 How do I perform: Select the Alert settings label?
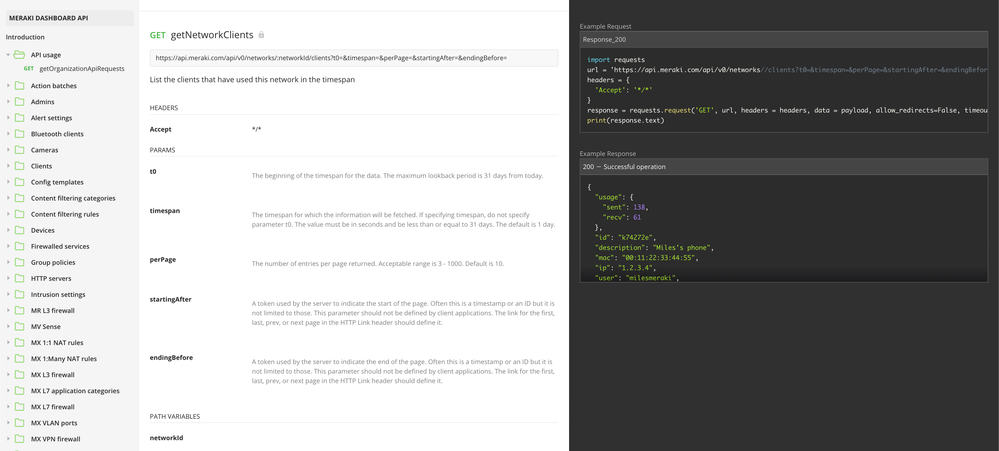52,118
